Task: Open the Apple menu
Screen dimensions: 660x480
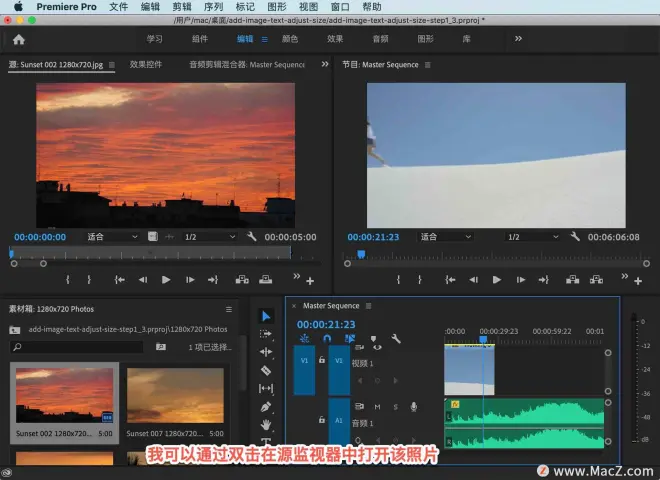Action: click(x=18, y=7)
